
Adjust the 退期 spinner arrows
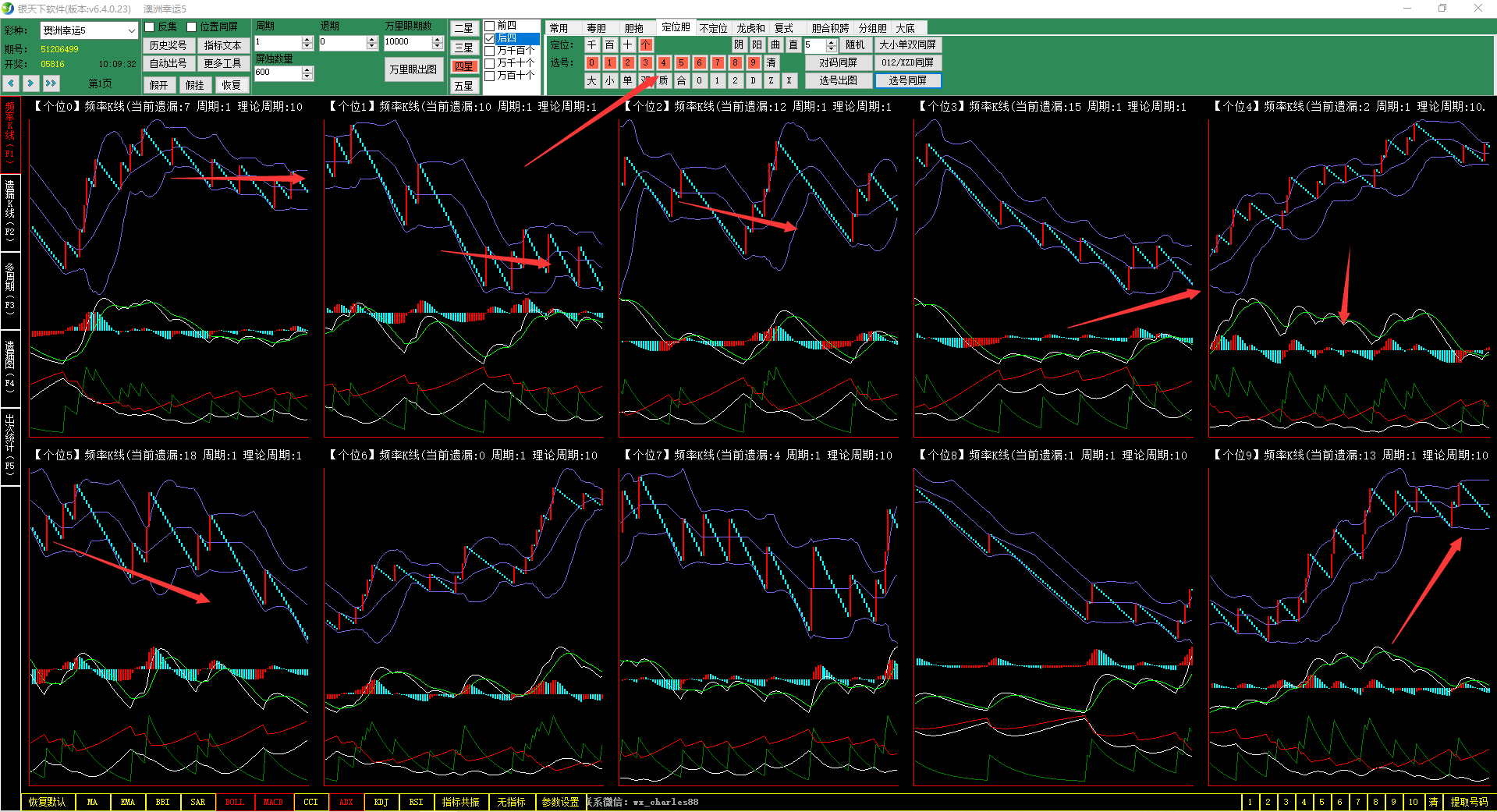coord(372,42)
